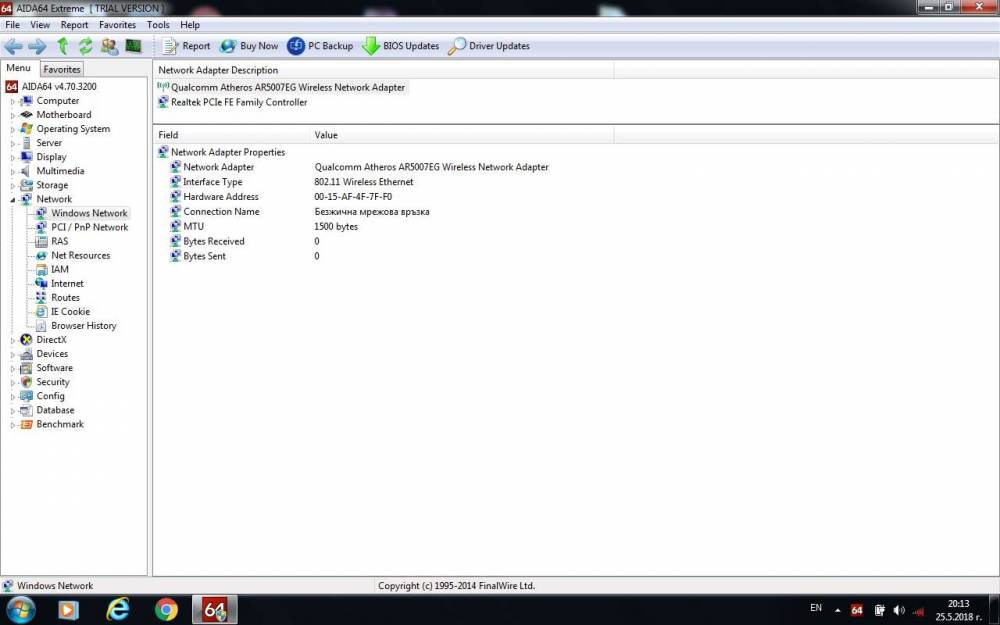1000x625 pixels.
Task: Go back with the blue left arrow
Action: click(13, 46)
